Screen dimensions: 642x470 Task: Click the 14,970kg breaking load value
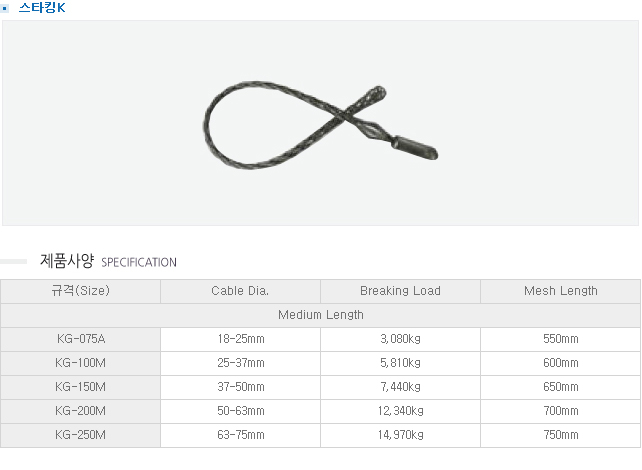point(400,435)
